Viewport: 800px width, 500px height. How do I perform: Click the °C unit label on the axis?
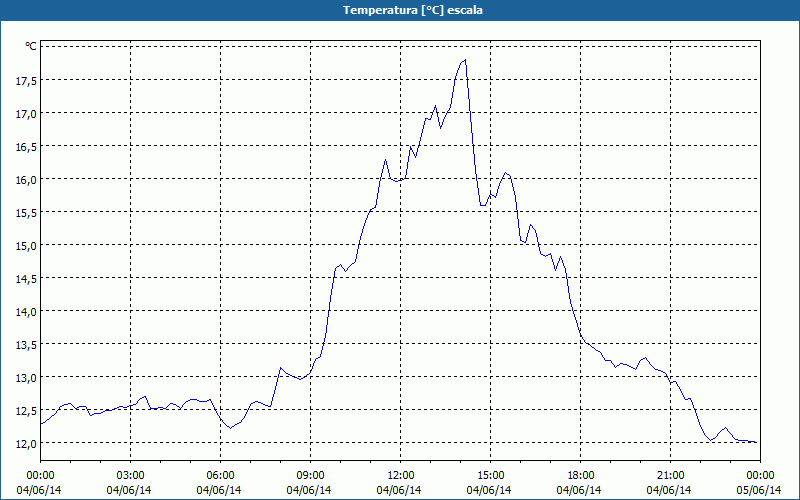point(30,46)
